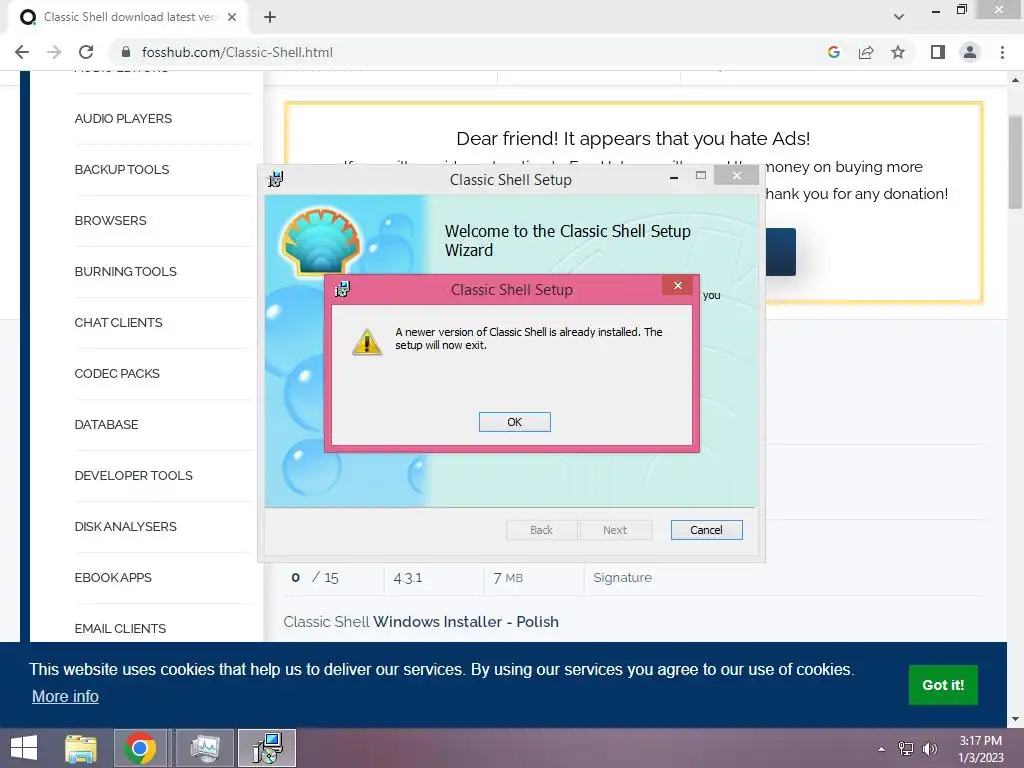Click the setup wizard title bar installer icon
This screenshot has width=1024, height=768.
[276, 179]
